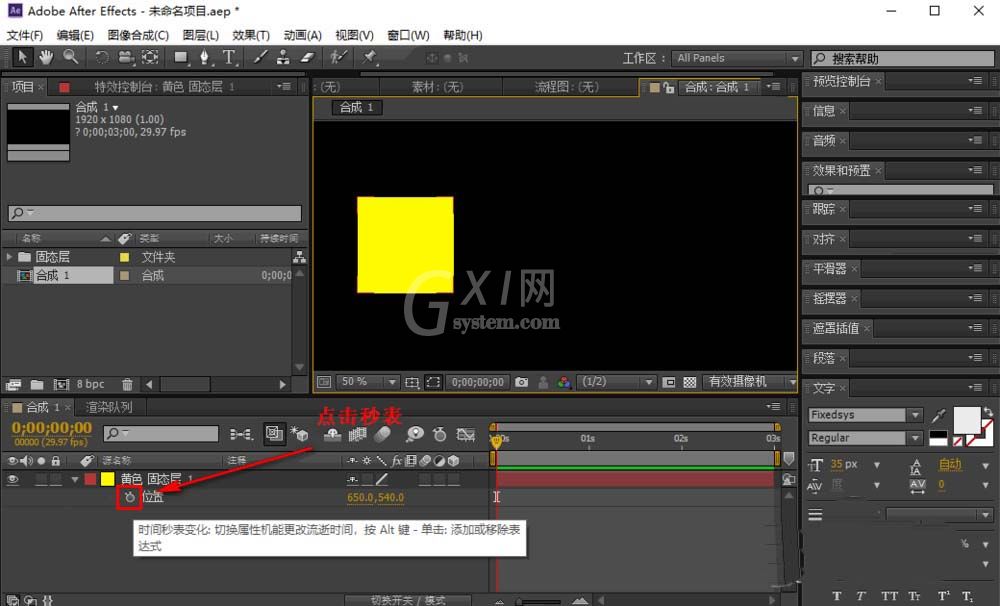Switch to the 特效控制台 tab
Screen dimensions: 1000x606
165,87
